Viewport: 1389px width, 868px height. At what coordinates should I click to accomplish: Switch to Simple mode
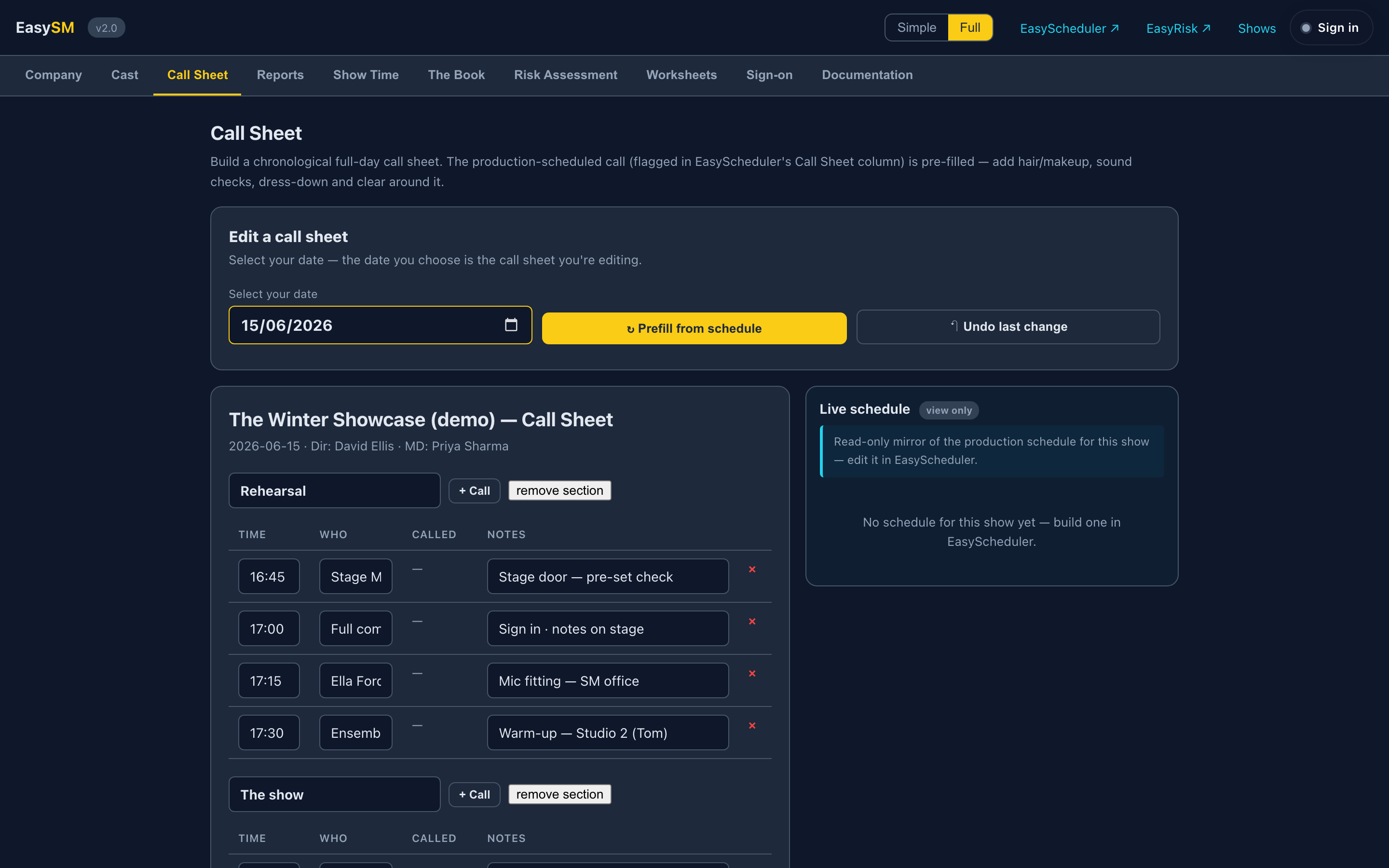[x=917, y=27]
